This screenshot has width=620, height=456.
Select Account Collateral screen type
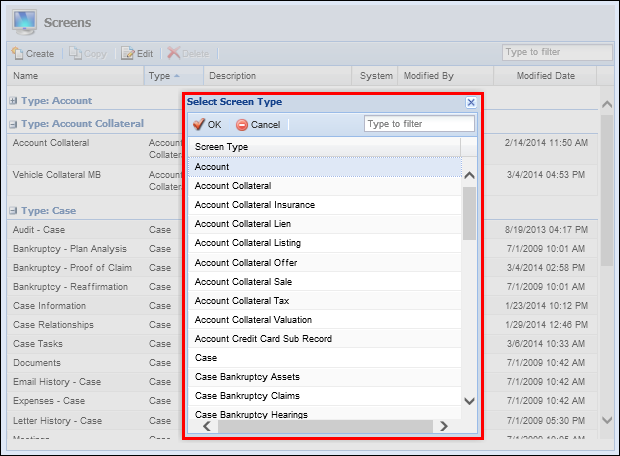coord(325,186)
